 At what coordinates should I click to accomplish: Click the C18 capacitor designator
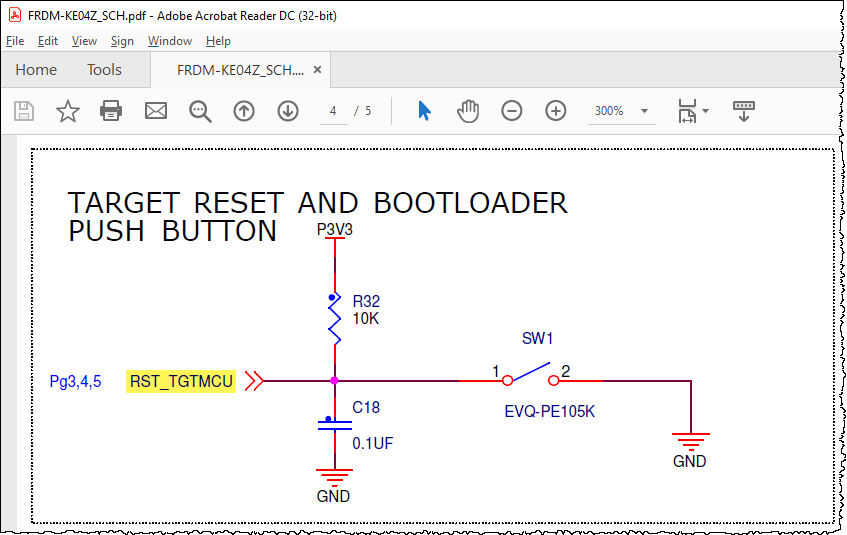[x=366, y=407]
